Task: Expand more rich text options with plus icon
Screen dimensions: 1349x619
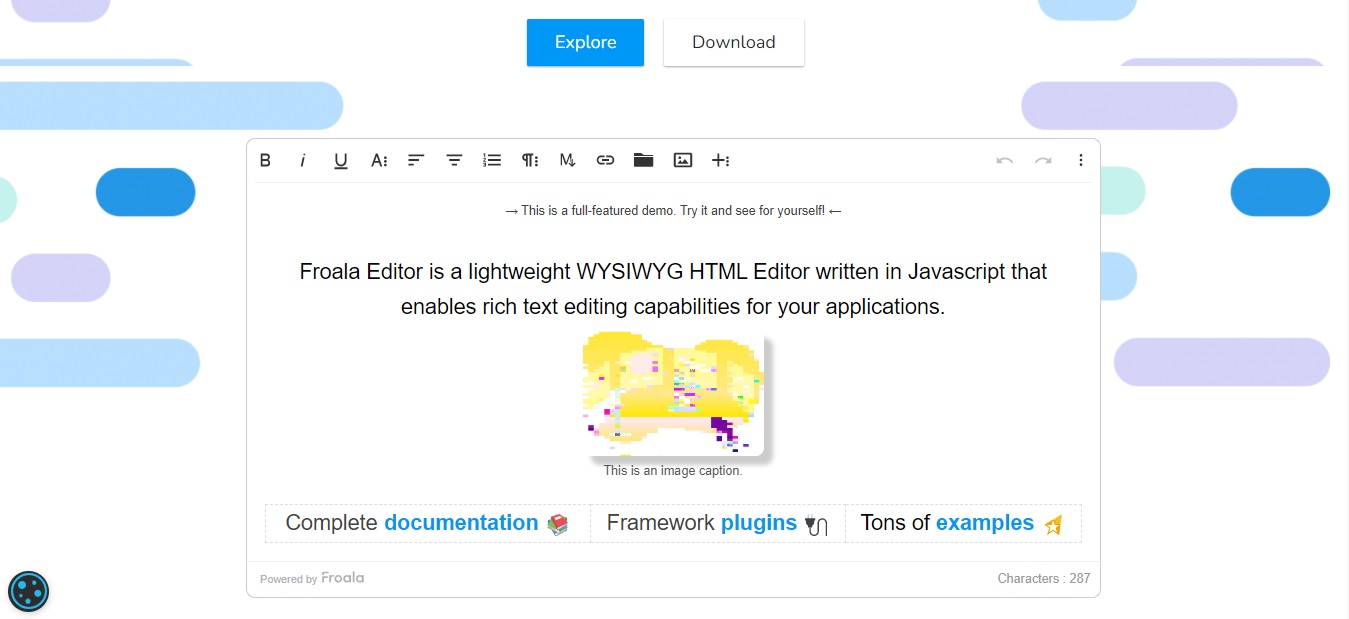Action: click(721, 160)
